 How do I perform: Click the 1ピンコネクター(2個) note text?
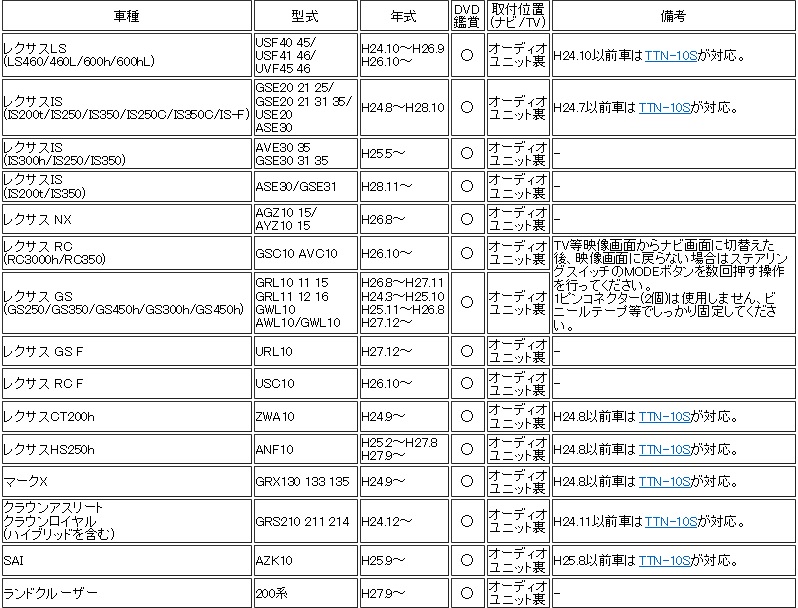click(665, 312)
